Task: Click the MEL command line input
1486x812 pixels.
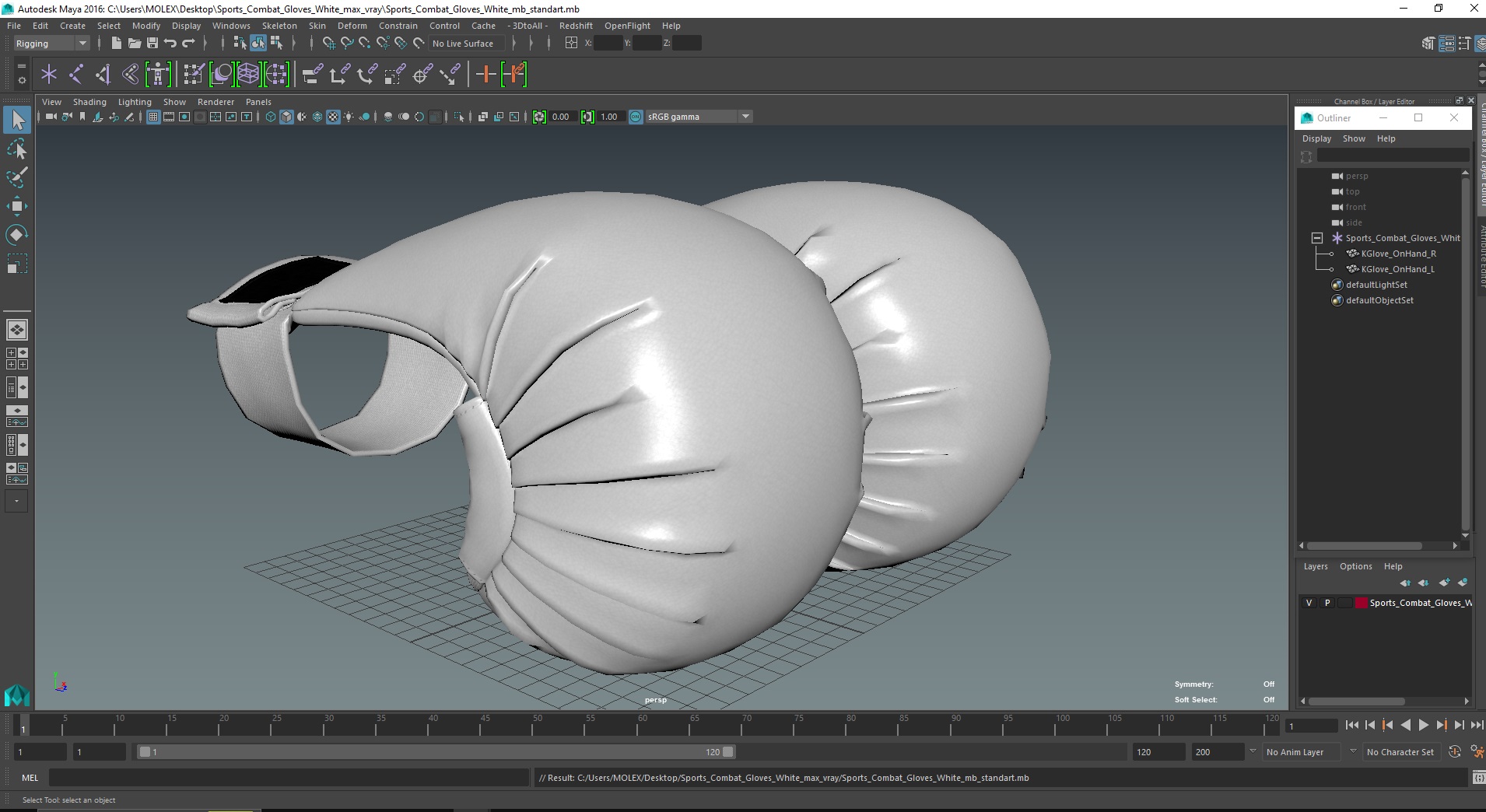Action: [289, 778]
